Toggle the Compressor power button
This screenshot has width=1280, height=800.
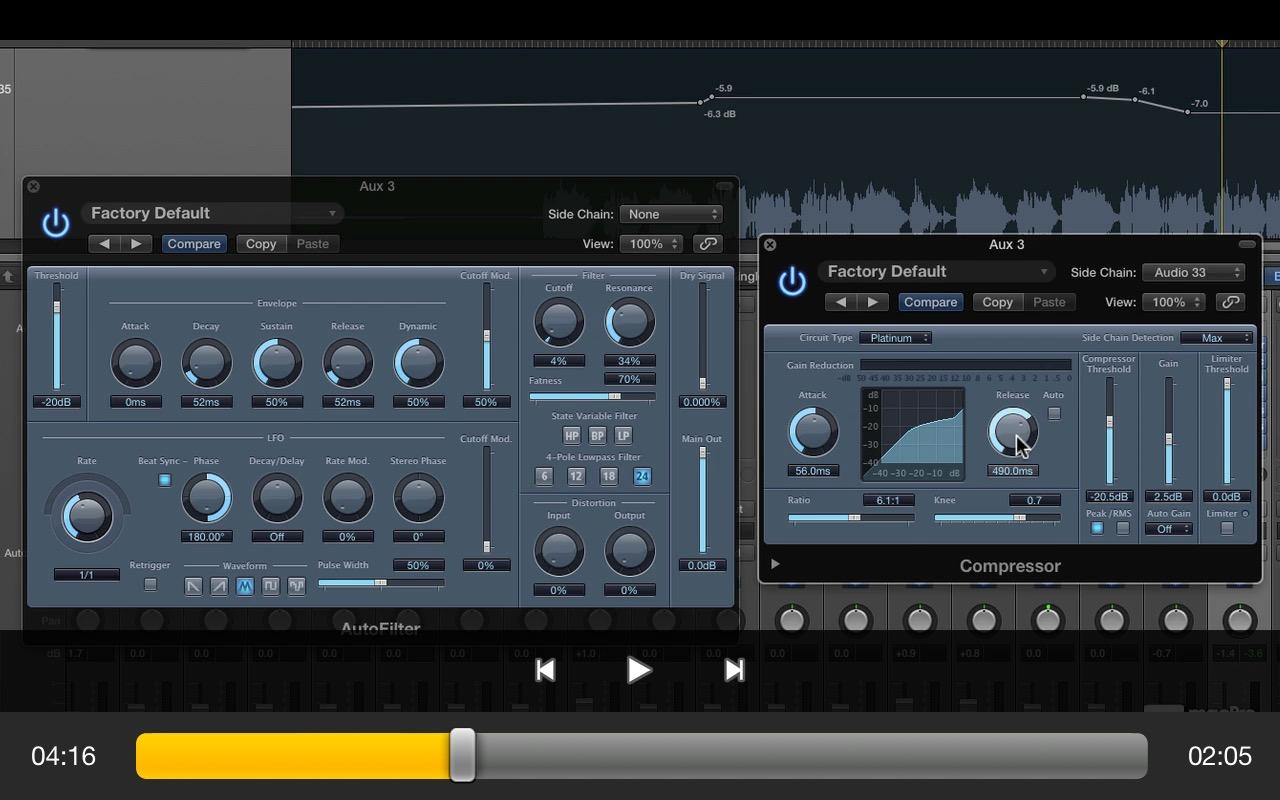click(792, 281)
